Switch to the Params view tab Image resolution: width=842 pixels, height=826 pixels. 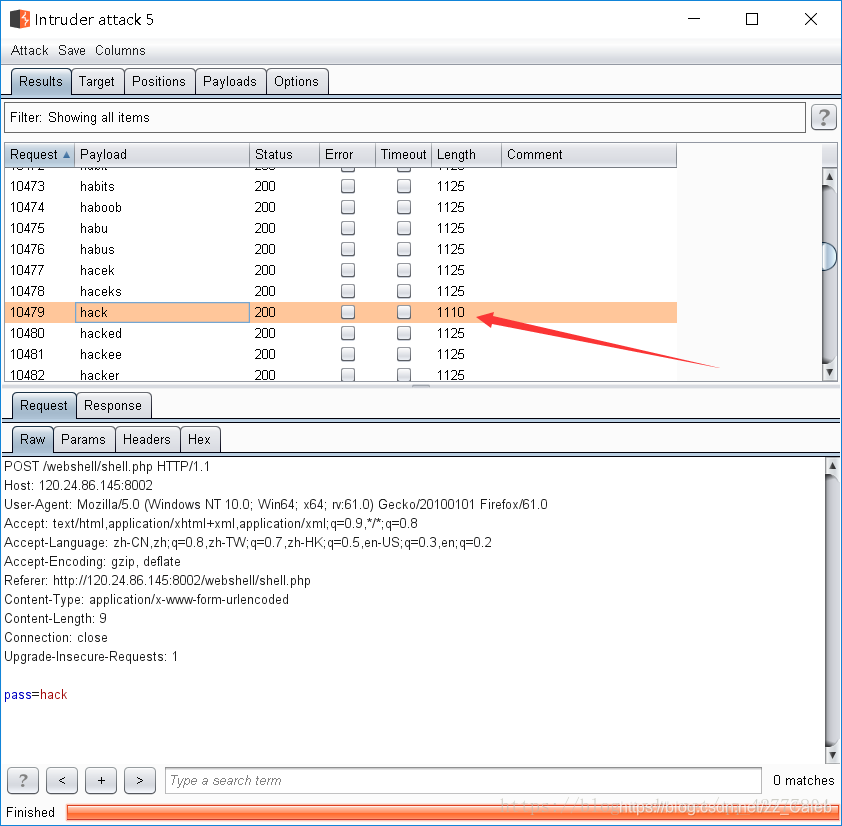pos(83,439)
